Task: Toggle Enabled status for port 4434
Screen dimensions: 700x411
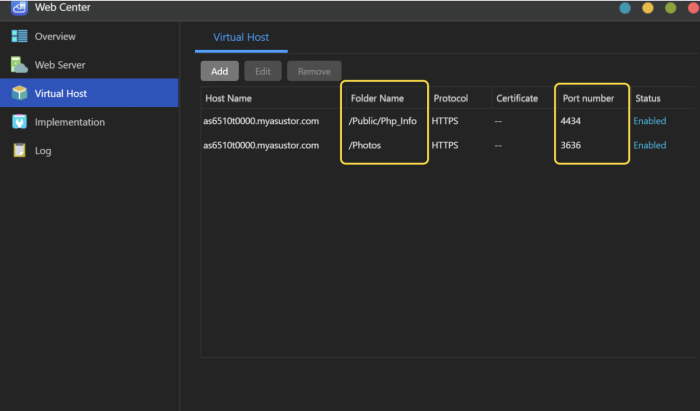Action: coord(649,121)
